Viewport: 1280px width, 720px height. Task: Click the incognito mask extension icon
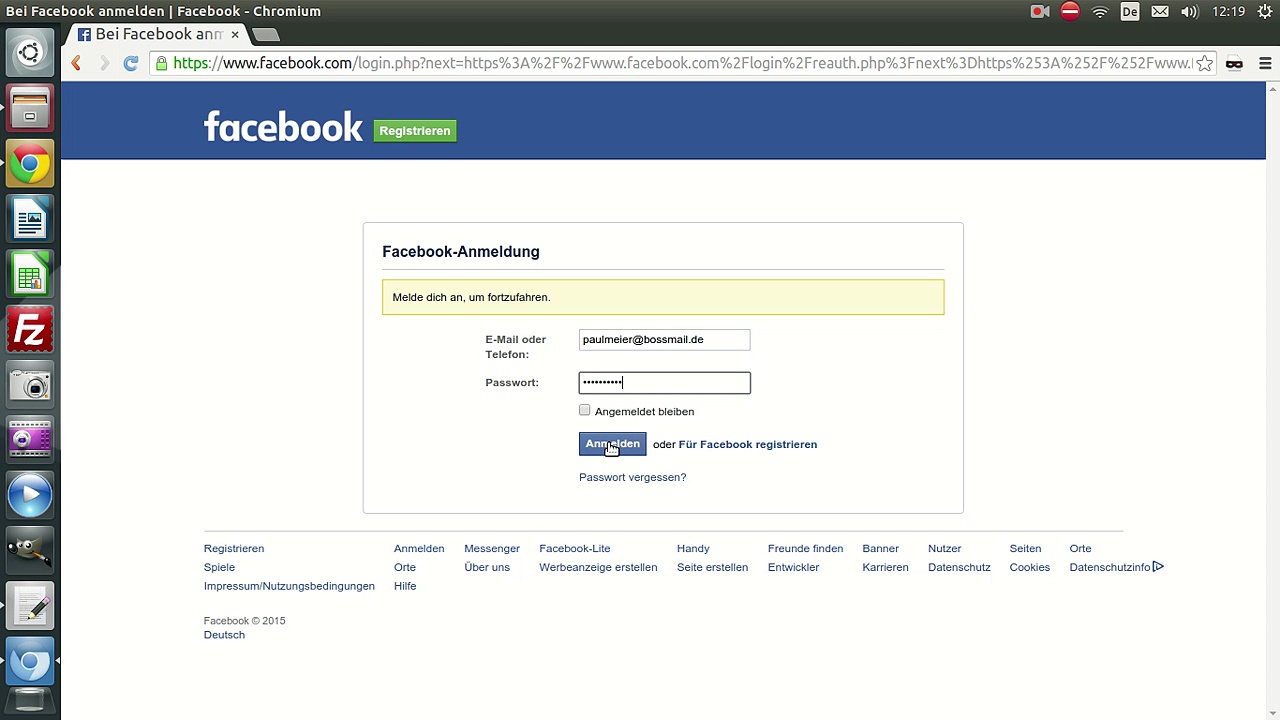pos(1235,63)
